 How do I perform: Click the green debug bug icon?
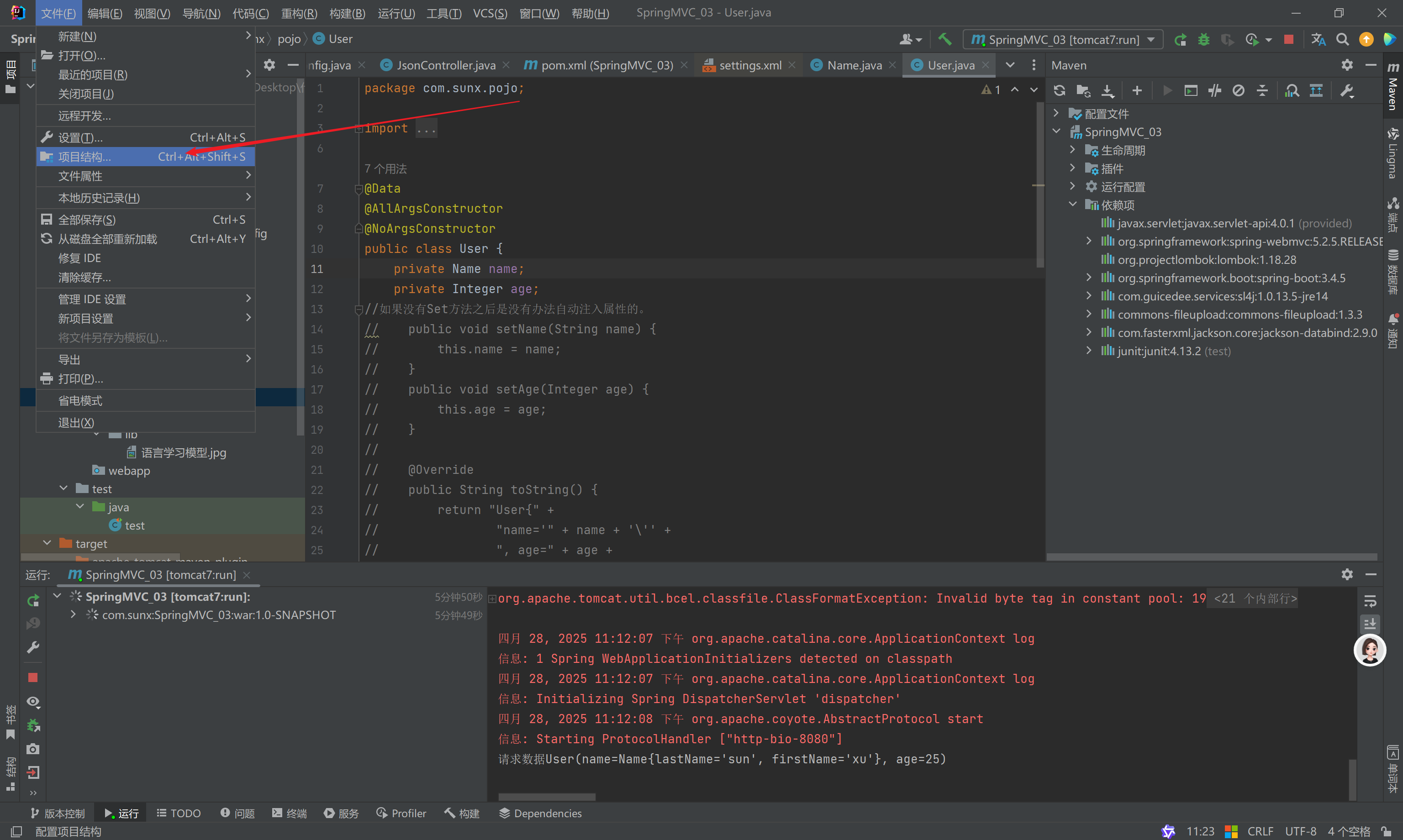[1204, 40]
